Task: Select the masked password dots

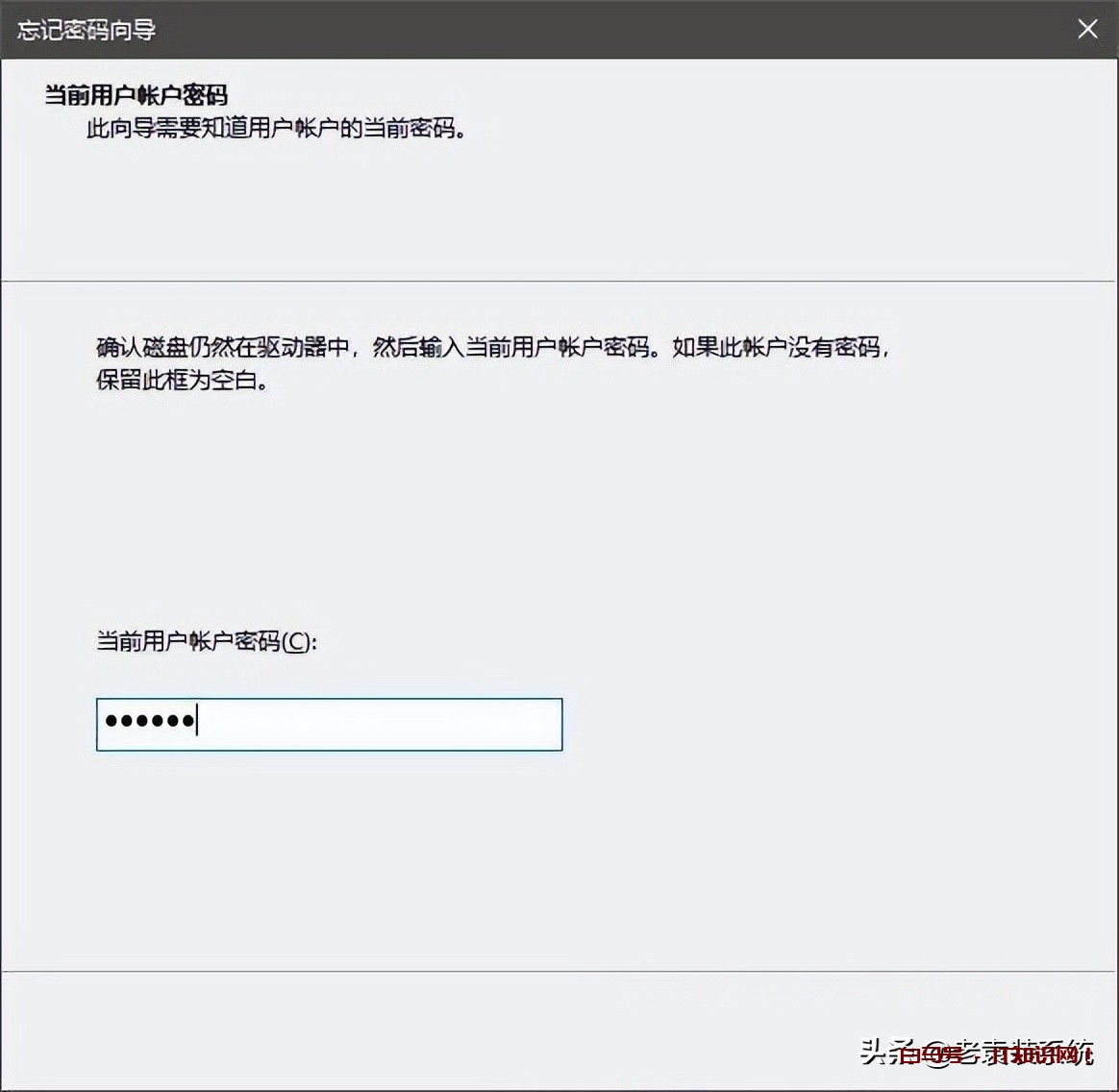Action: click(x=149, y=722)
